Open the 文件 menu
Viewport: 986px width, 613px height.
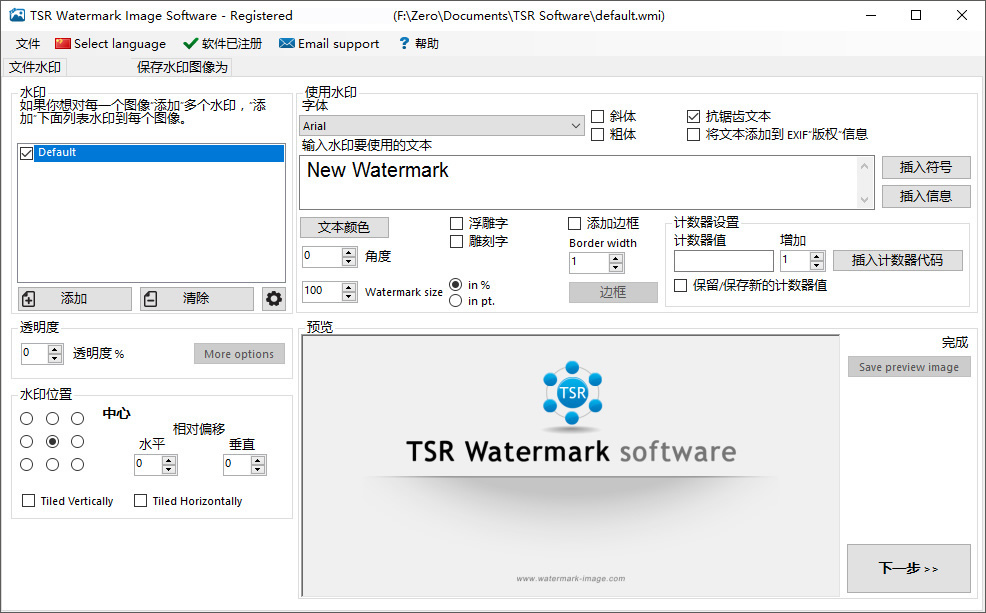(27, 43)
